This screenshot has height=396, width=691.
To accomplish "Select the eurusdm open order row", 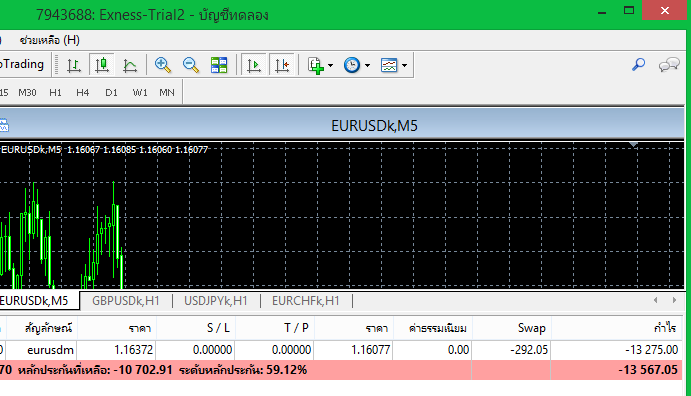I will pos(341,350).
